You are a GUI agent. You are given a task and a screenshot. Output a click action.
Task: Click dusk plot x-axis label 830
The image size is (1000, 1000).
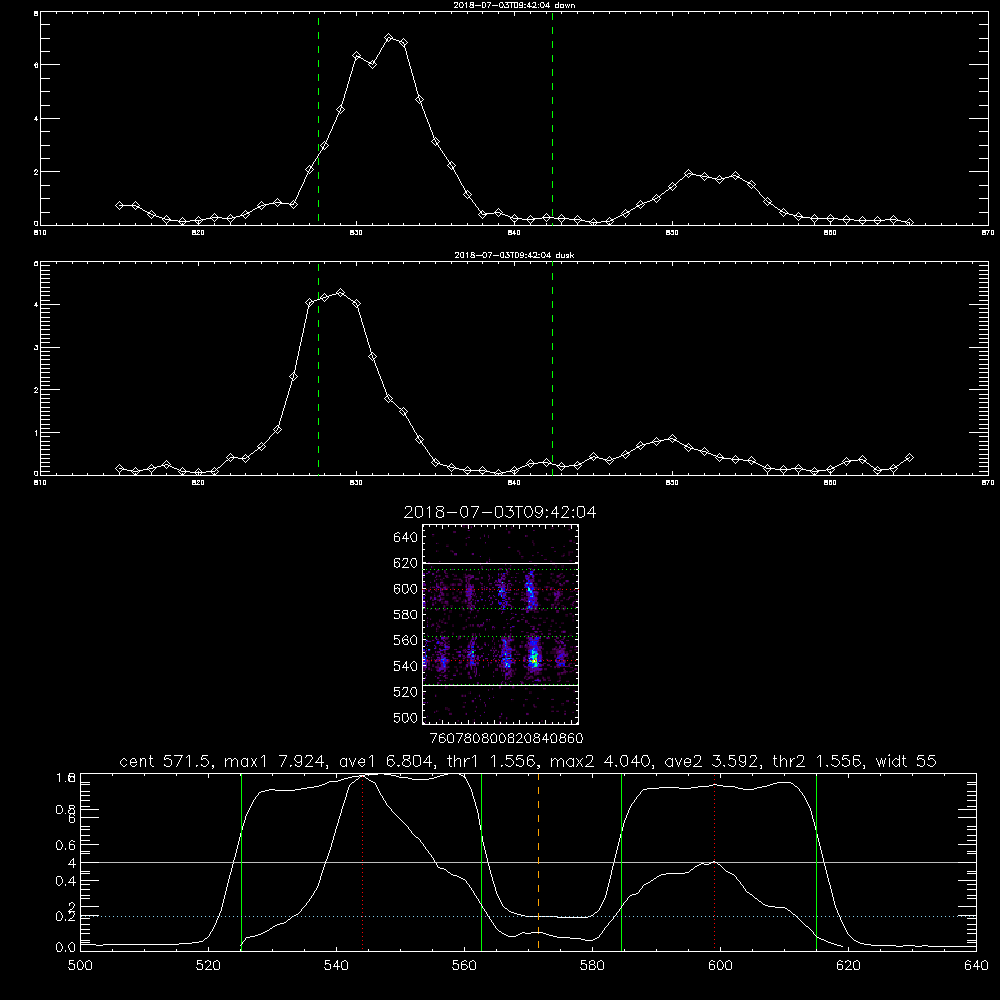[x=356, y=483]
